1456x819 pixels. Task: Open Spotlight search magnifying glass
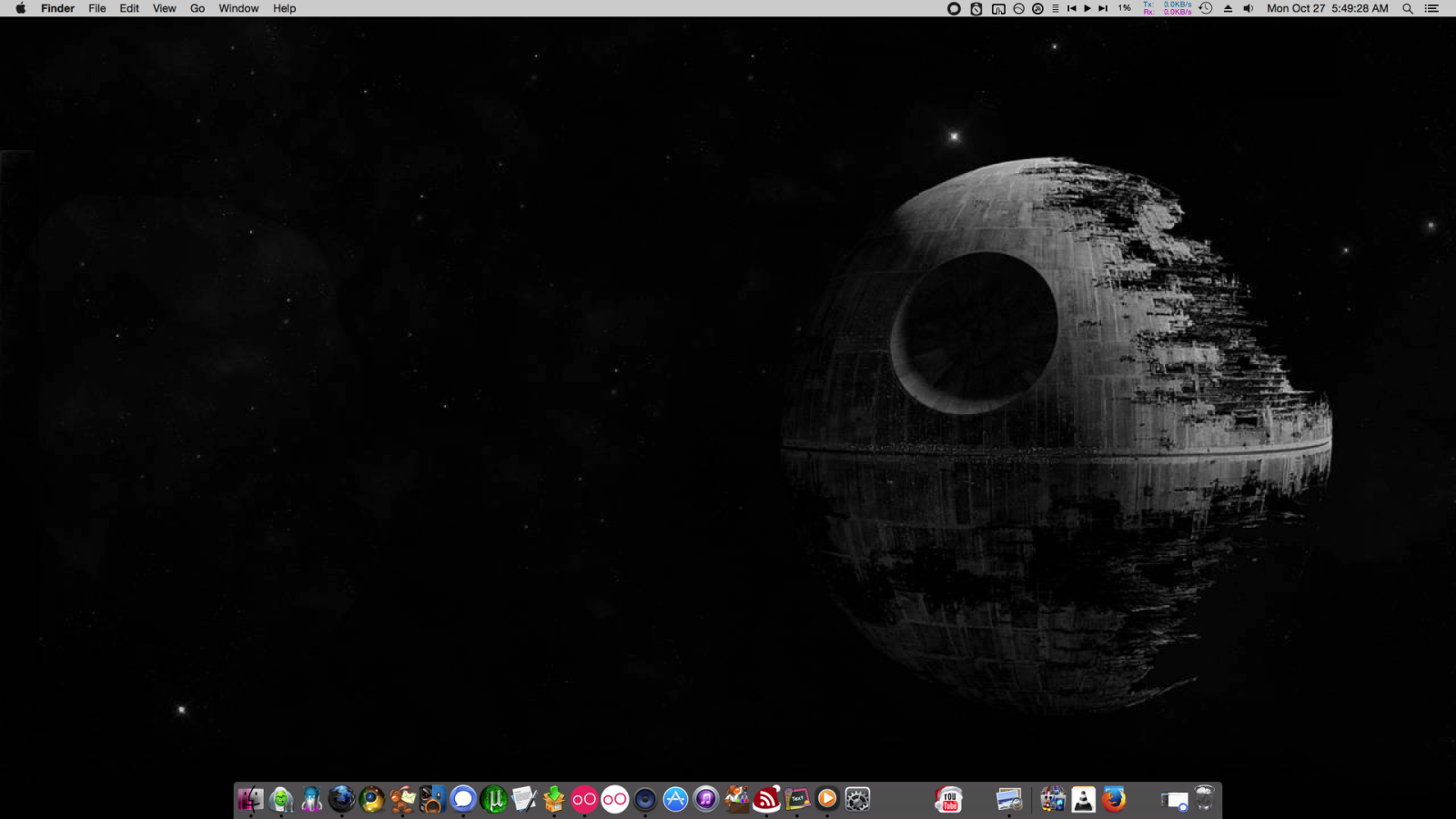[1408, 8]
